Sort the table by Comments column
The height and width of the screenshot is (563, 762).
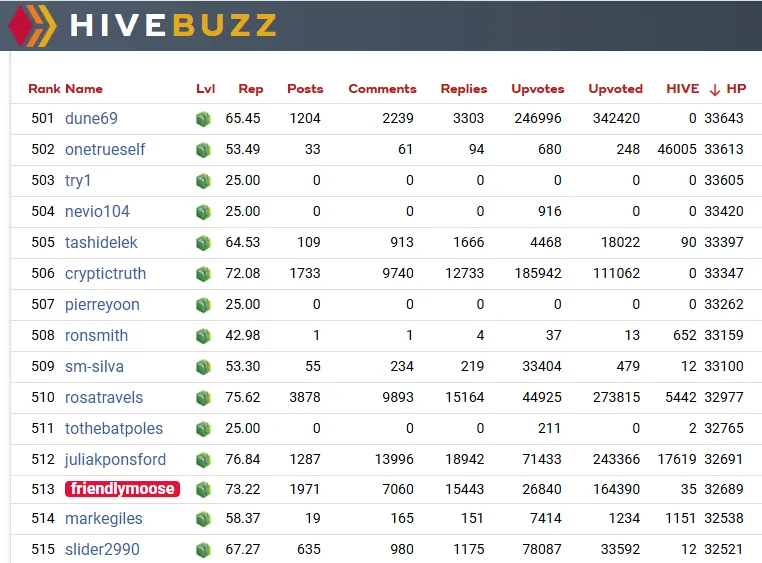coord(382,89)
